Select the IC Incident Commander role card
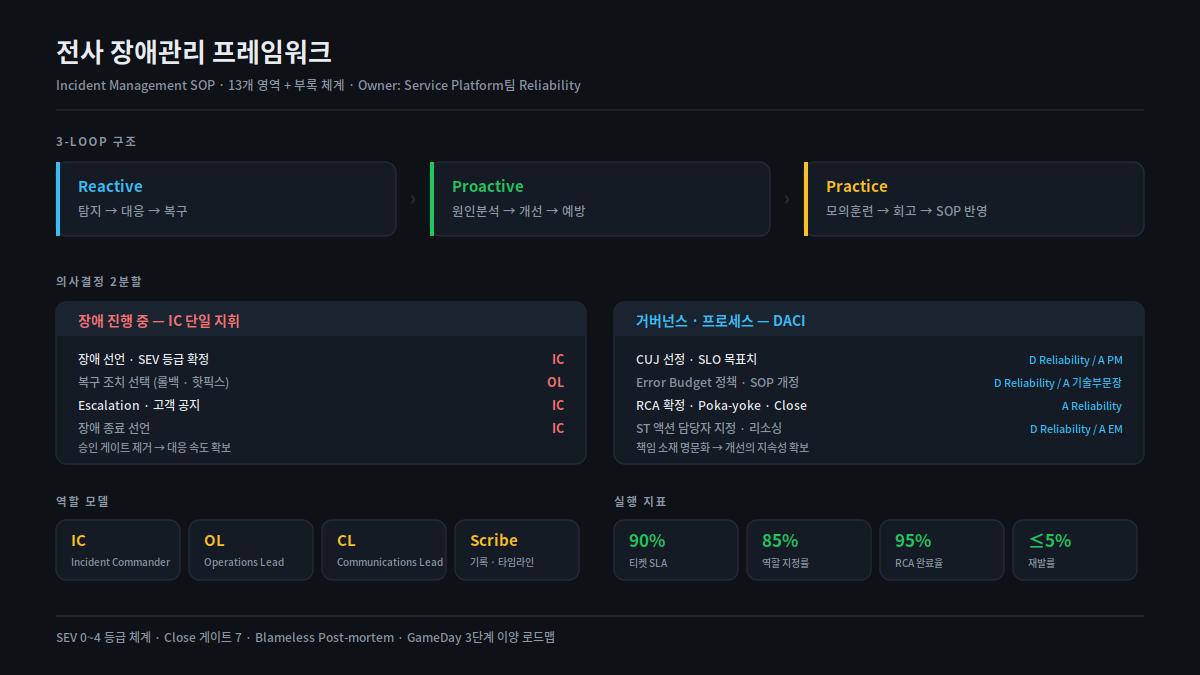 (118, 550)
